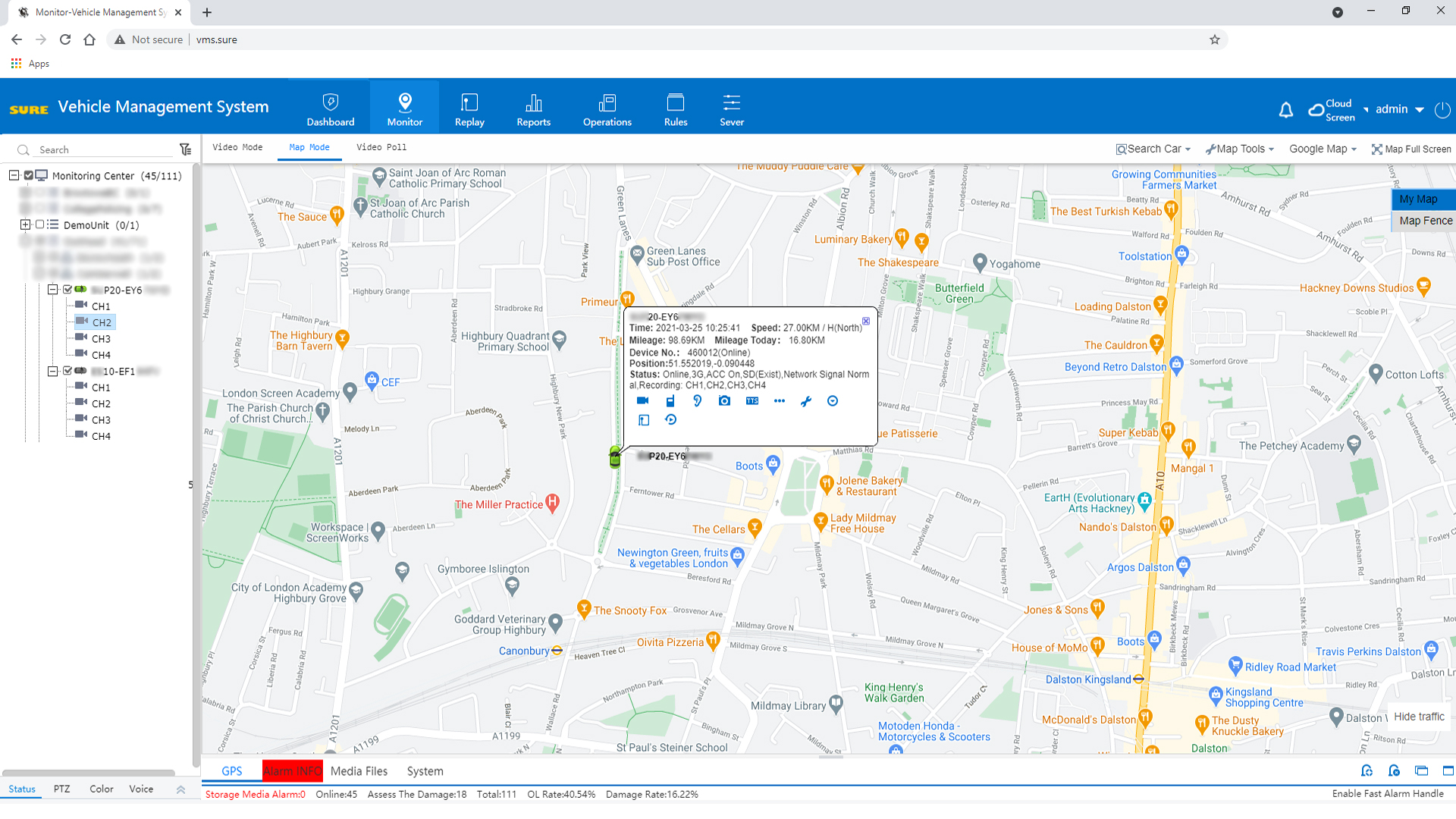Take snapshot using camera icon

click(725, 400)
